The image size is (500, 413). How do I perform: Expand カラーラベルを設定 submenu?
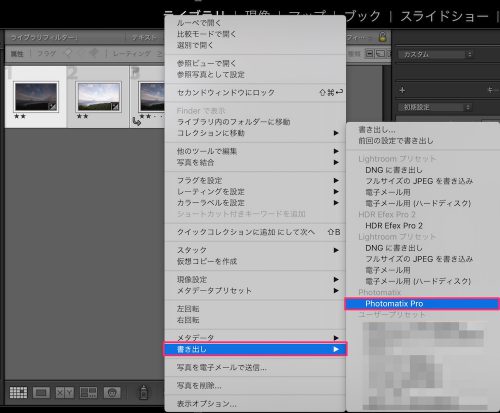click(x=255, y=203)
